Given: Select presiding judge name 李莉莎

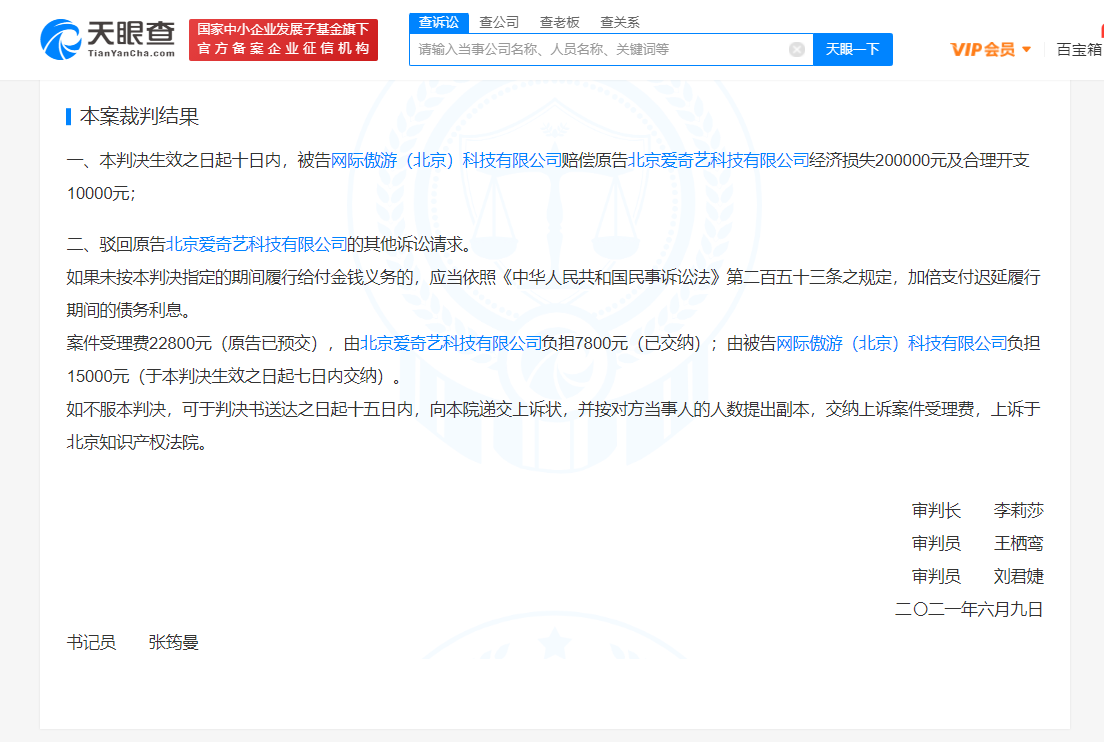Looking at the screenshot, I should click(x=1018, y=510).
